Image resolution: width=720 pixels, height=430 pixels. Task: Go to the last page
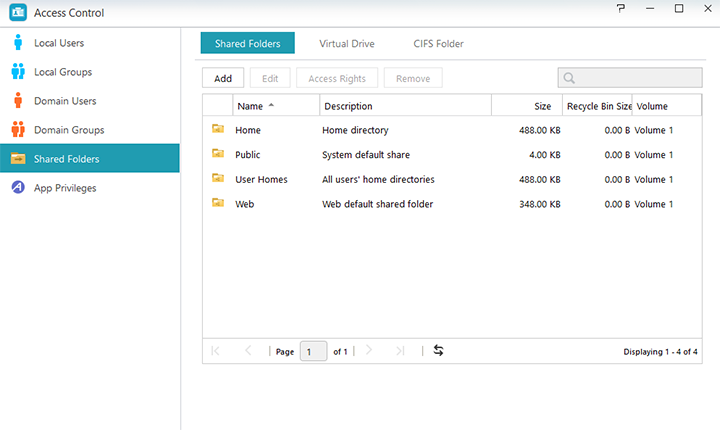pyautogui.click(x=400, y=351)
